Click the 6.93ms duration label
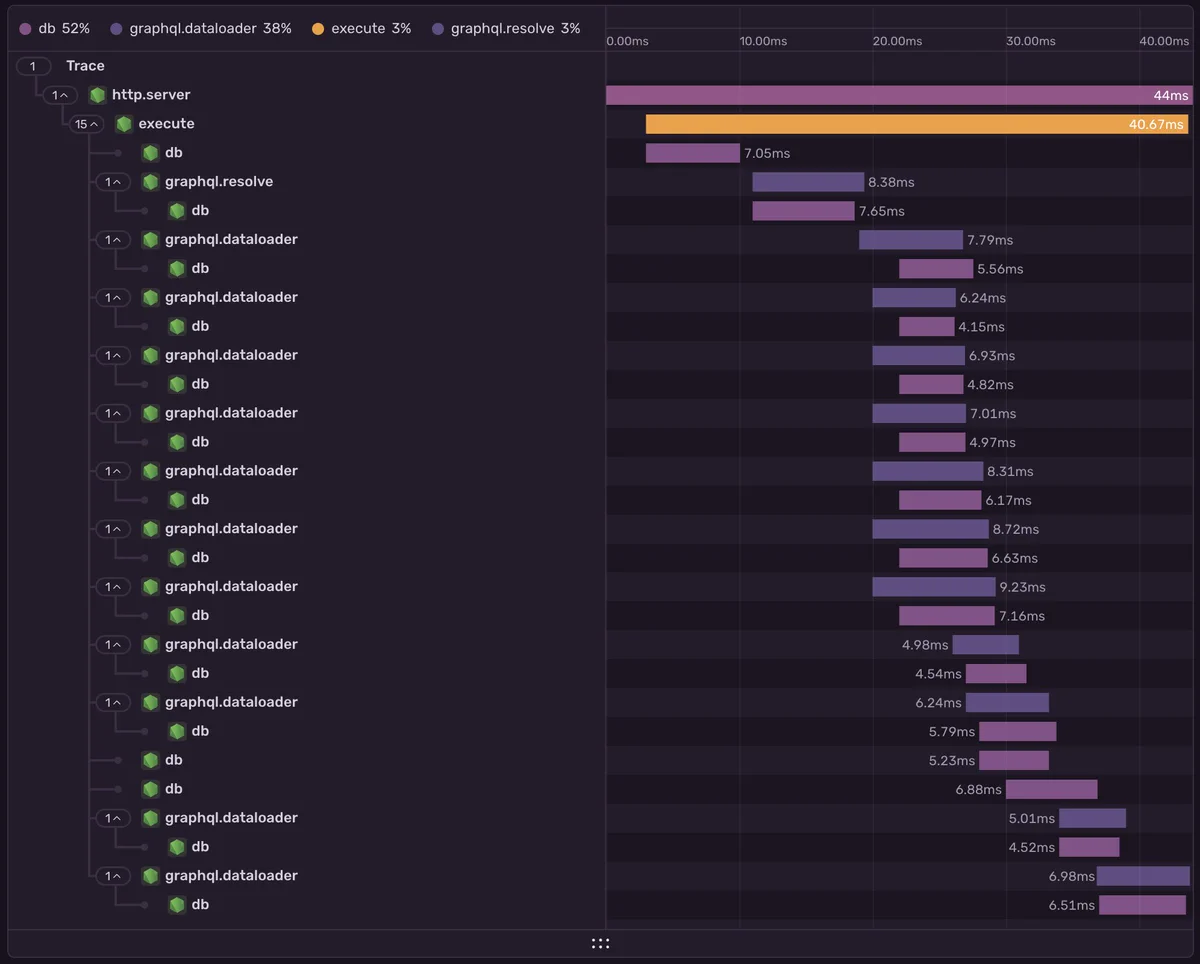This screenshot has height=964, width=1200. [x=992, y=356]
